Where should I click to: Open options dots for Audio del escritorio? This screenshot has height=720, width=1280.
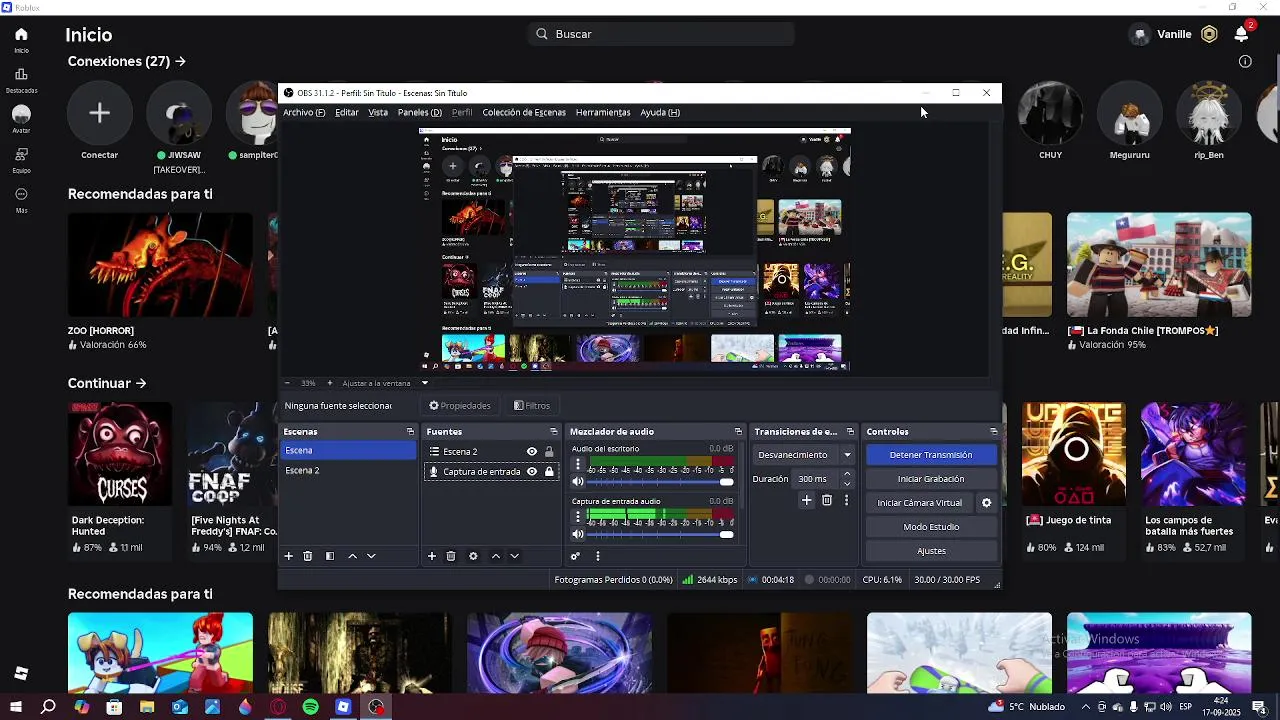pos(577,466)
